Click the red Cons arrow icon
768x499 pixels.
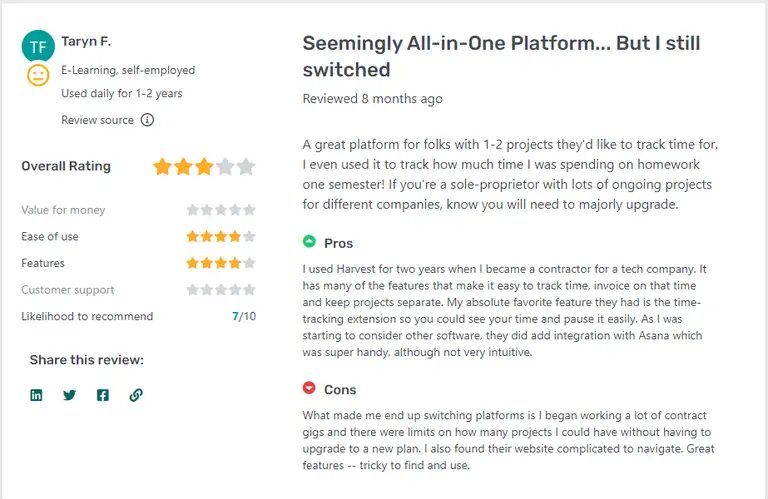(309, 388)
